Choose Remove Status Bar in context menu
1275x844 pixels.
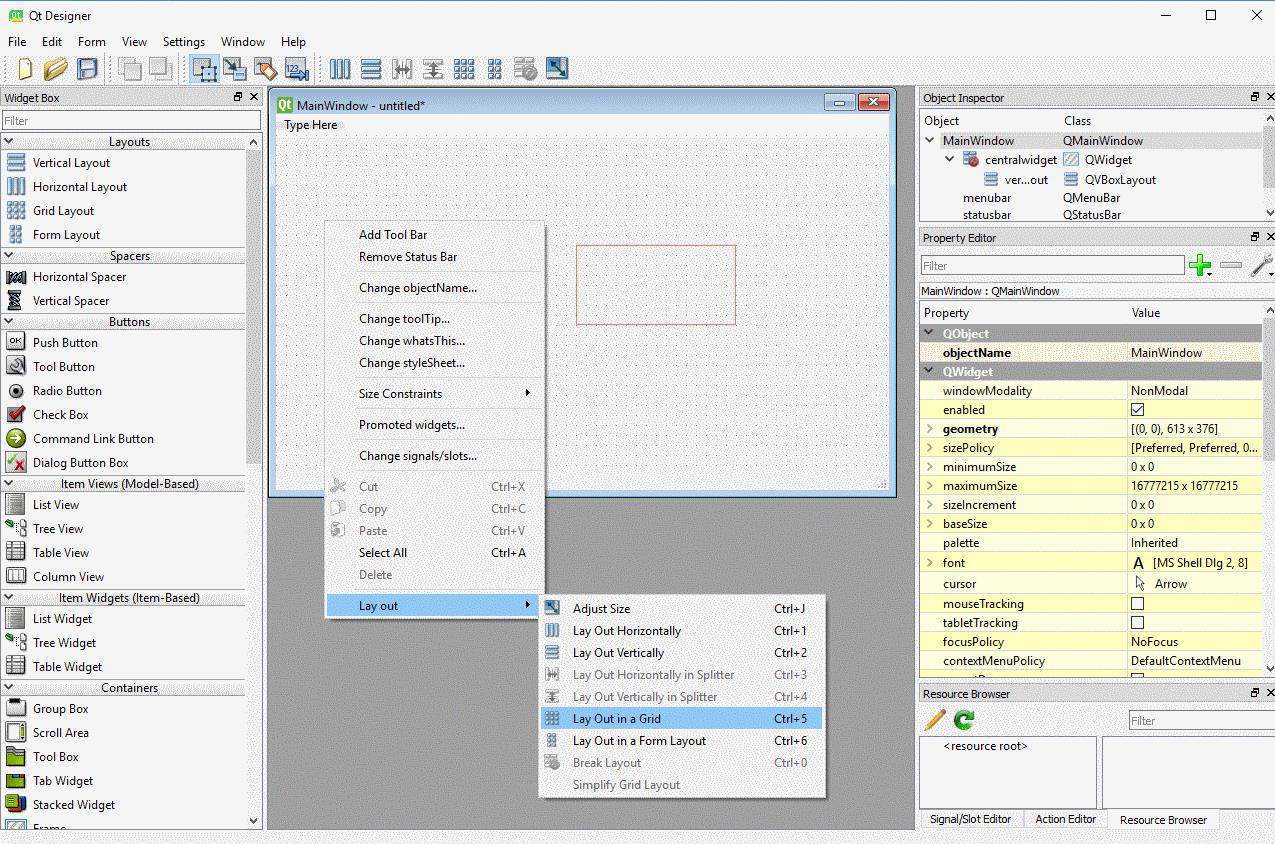tap(435, 257)
